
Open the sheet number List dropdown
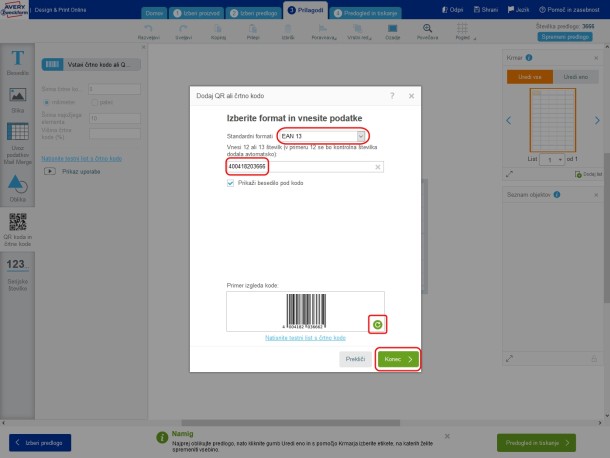[x=553, y=160]
